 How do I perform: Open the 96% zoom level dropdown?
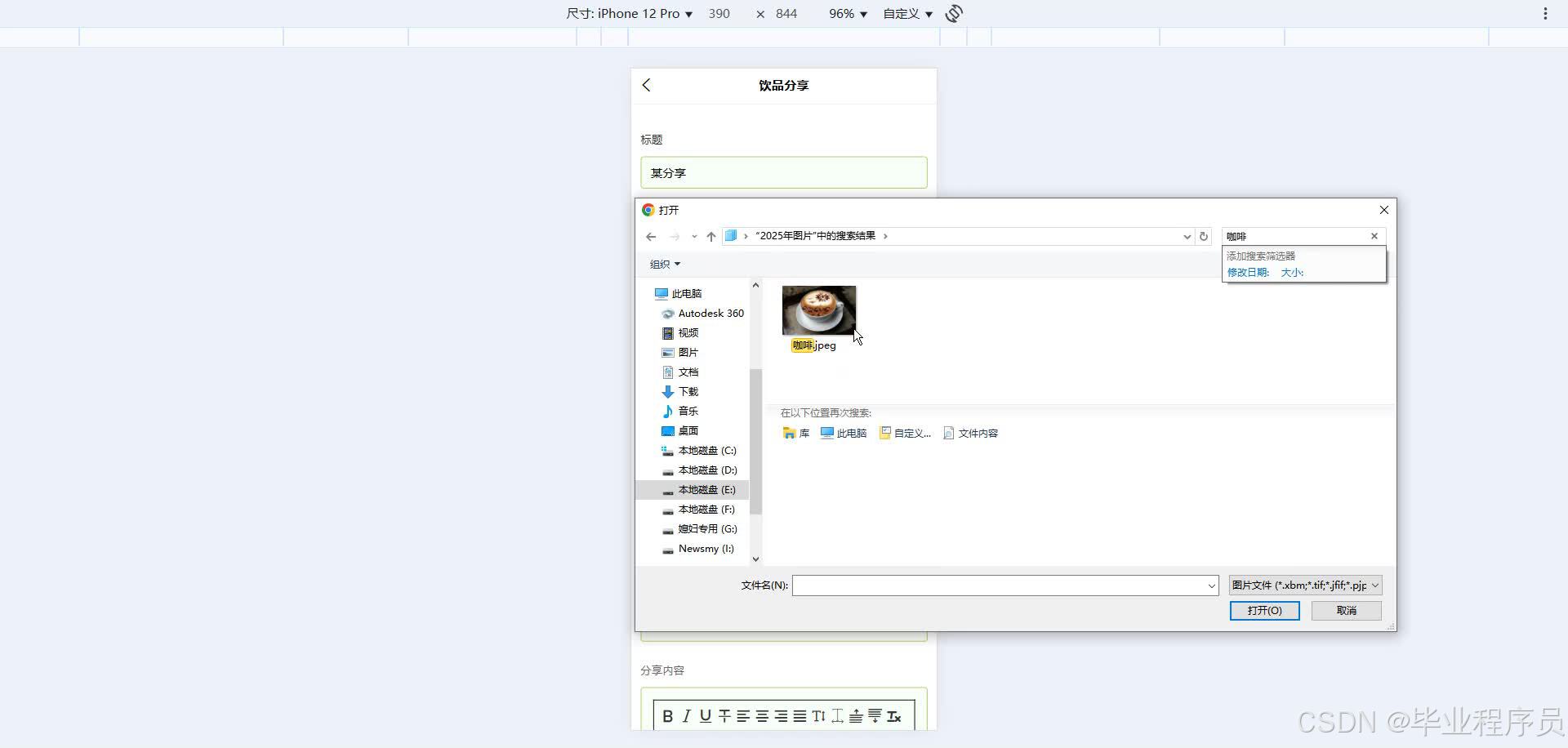point(847,13)
